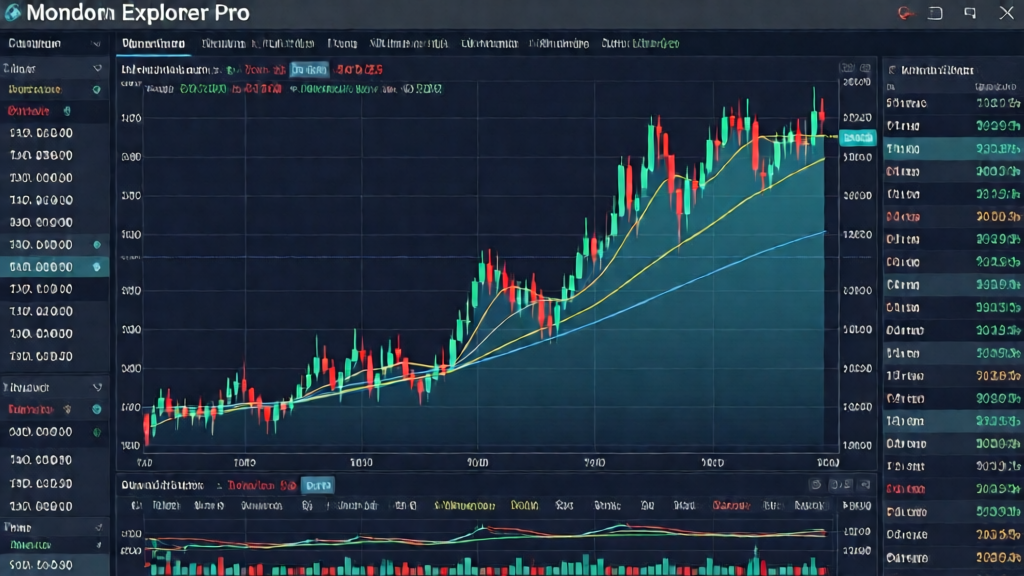Toggle the green dot beside the red label in the lower sidebar section
This screenshot has width=1024, height=576.
click(x=97, y=409)
